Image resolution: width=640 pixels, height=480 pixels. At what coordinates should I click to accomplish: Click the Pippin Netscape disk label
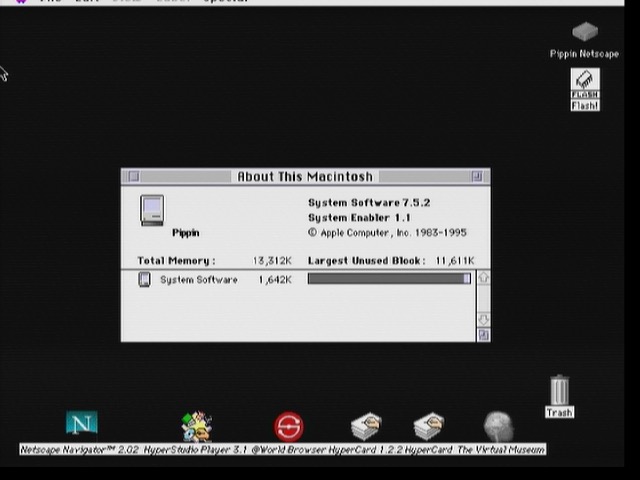[x=584, y=54]
